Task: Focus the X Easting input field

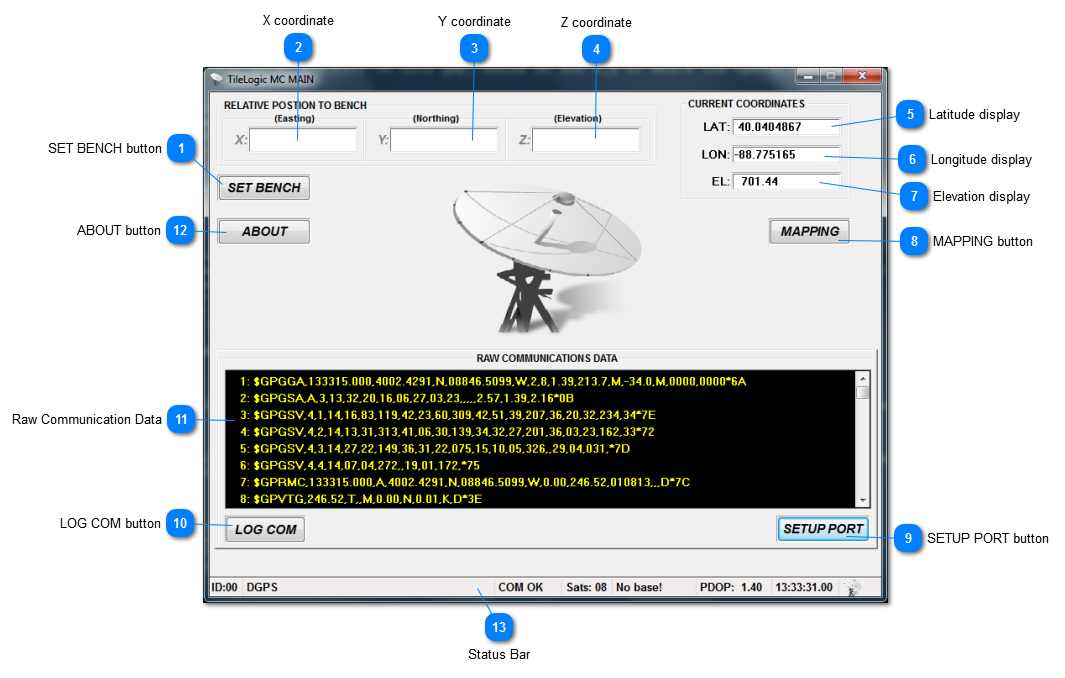Action: tap(303, 140)
